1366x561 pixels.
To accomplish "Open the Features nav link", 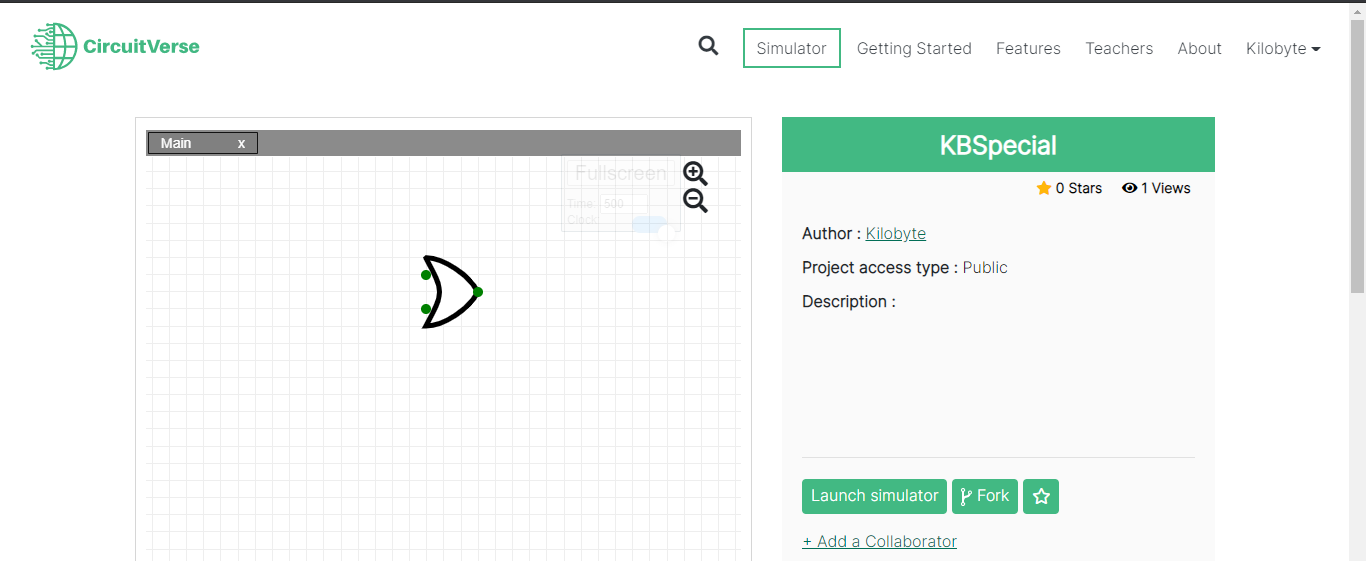I will click(x=1028, y=48).
